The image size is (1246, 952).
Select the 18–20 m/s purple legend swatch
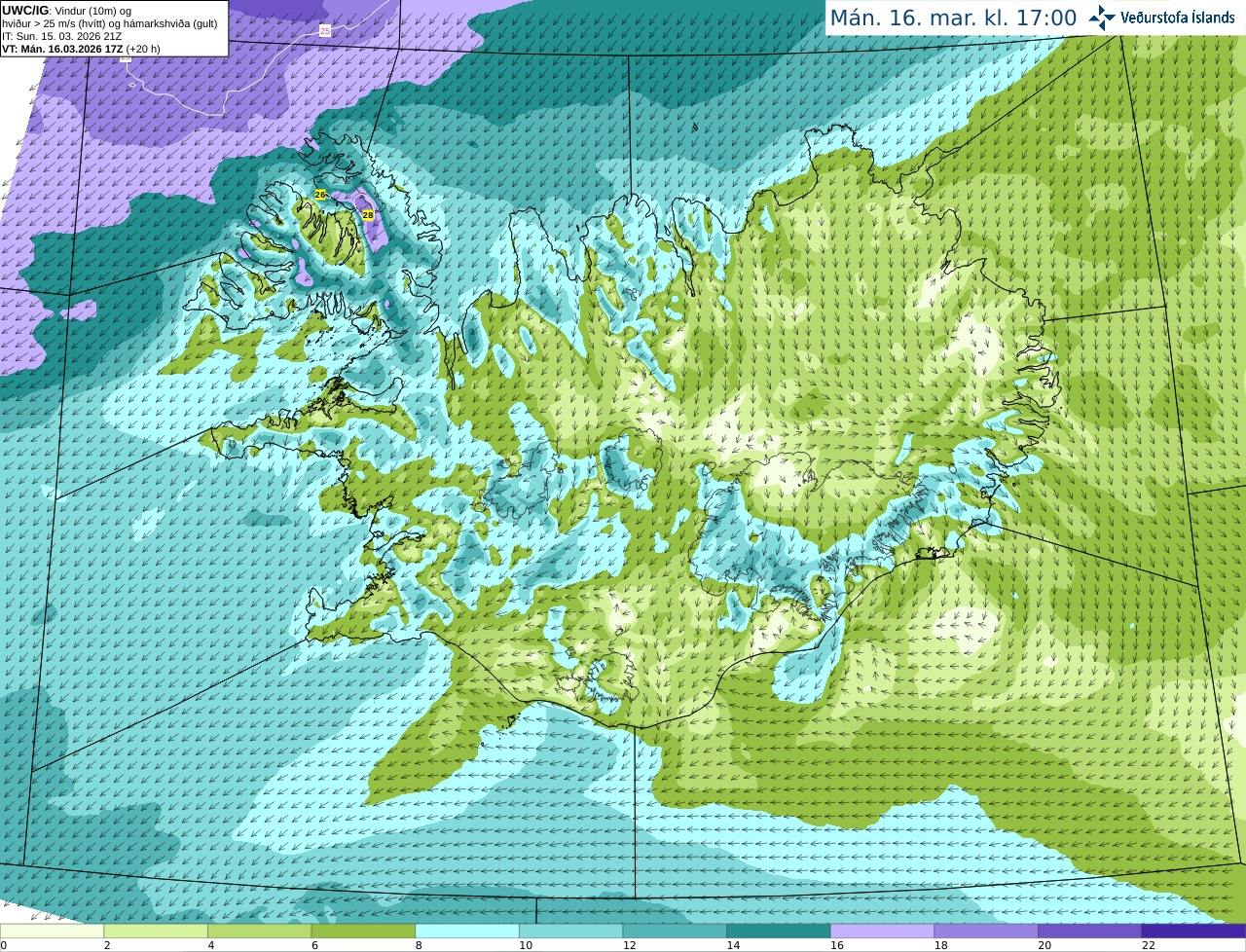986,931
